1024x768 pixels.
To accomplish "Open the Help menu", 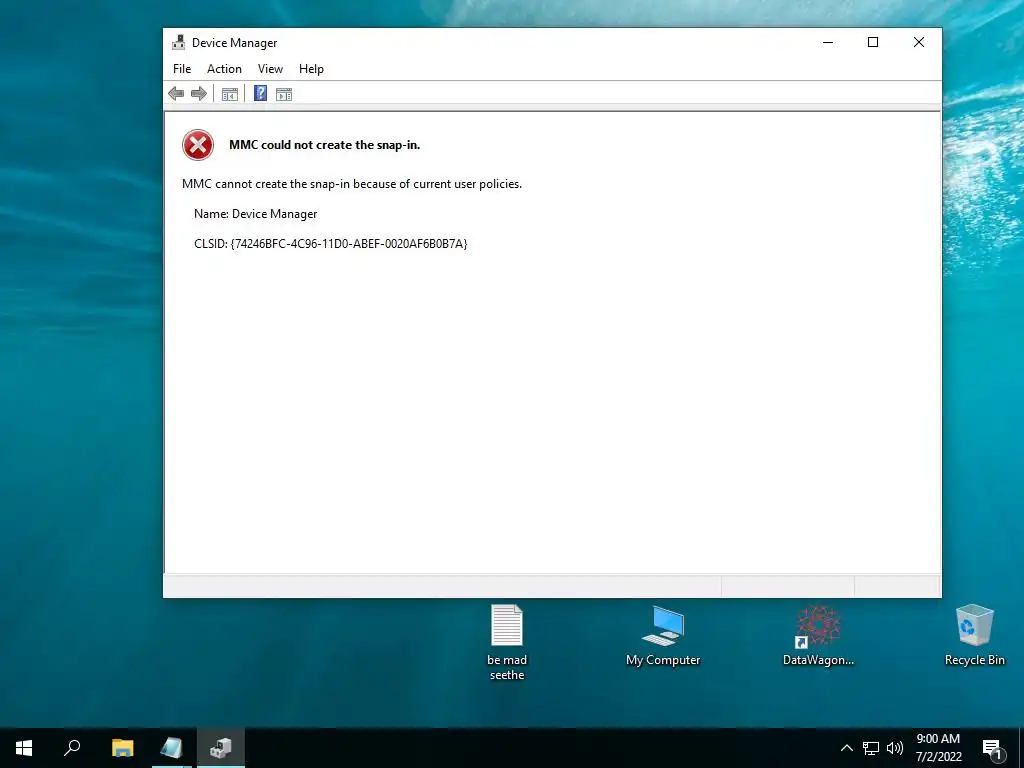I will pos(311,69).
